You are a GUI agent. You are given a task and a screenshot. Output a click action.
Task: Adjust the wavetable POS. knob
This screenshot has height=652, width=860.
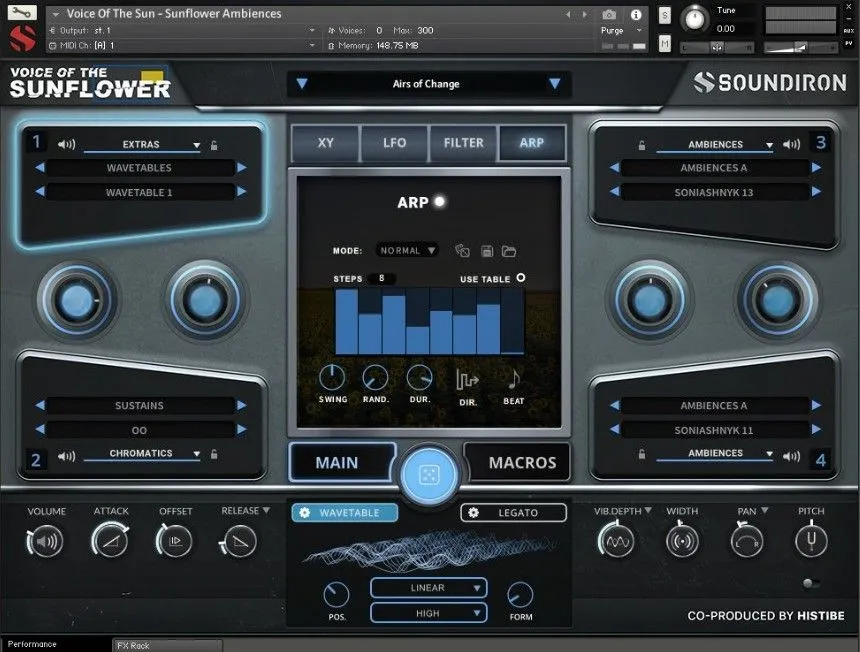point(336,594)
